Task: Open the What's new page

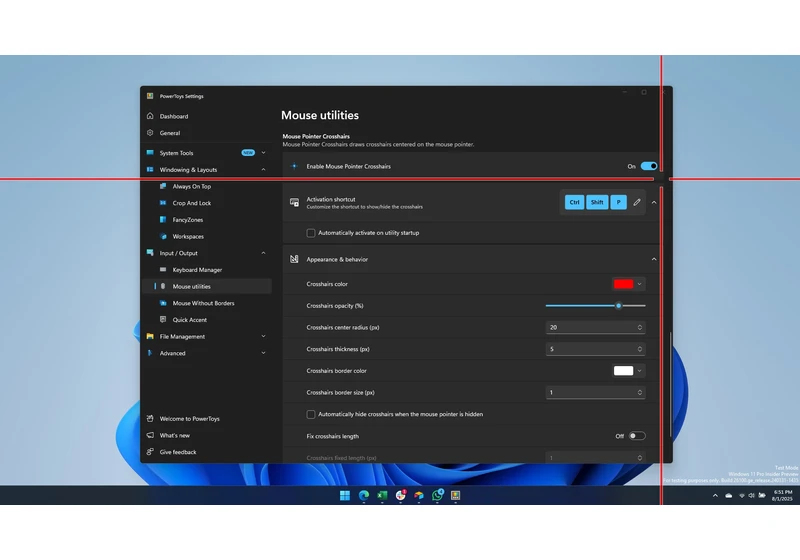Action: click(x=174, y=436)
